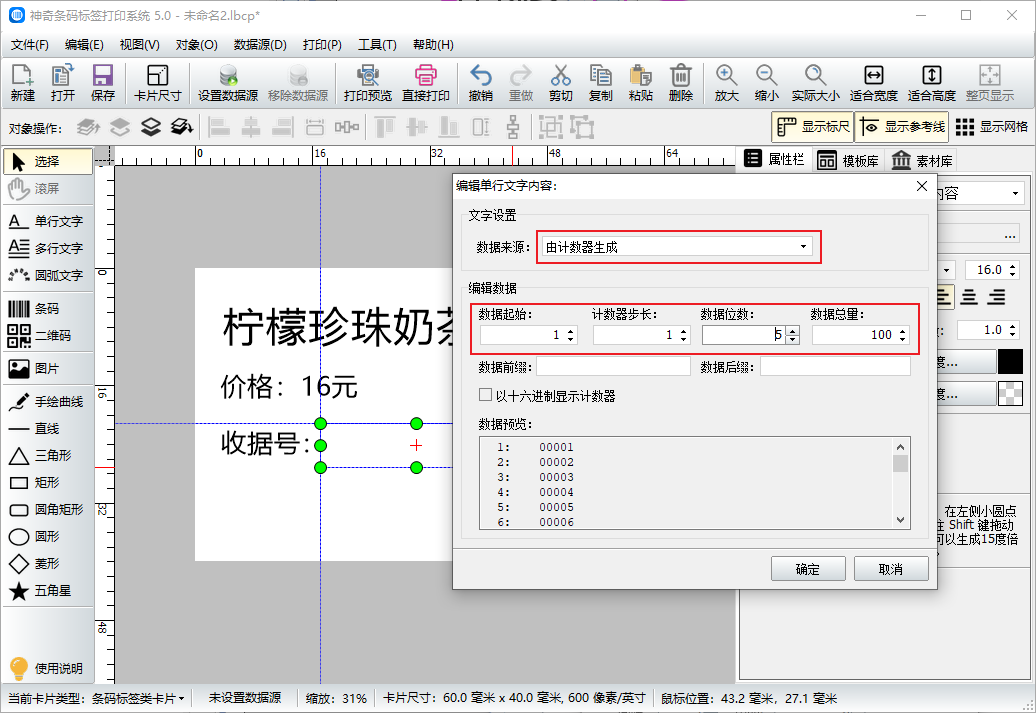Click the 确定 button
Viewport: 1036px width, 713px height.
(x=808, y=569)
